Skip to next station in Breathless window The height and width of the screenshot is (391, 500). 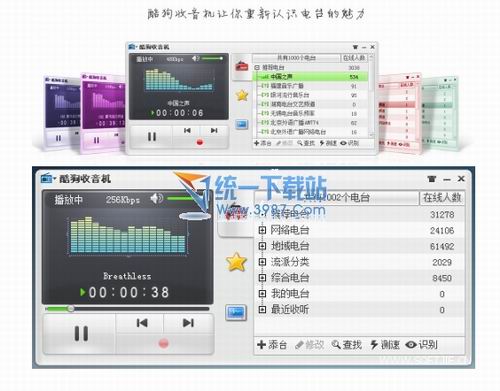pos(188,323)
